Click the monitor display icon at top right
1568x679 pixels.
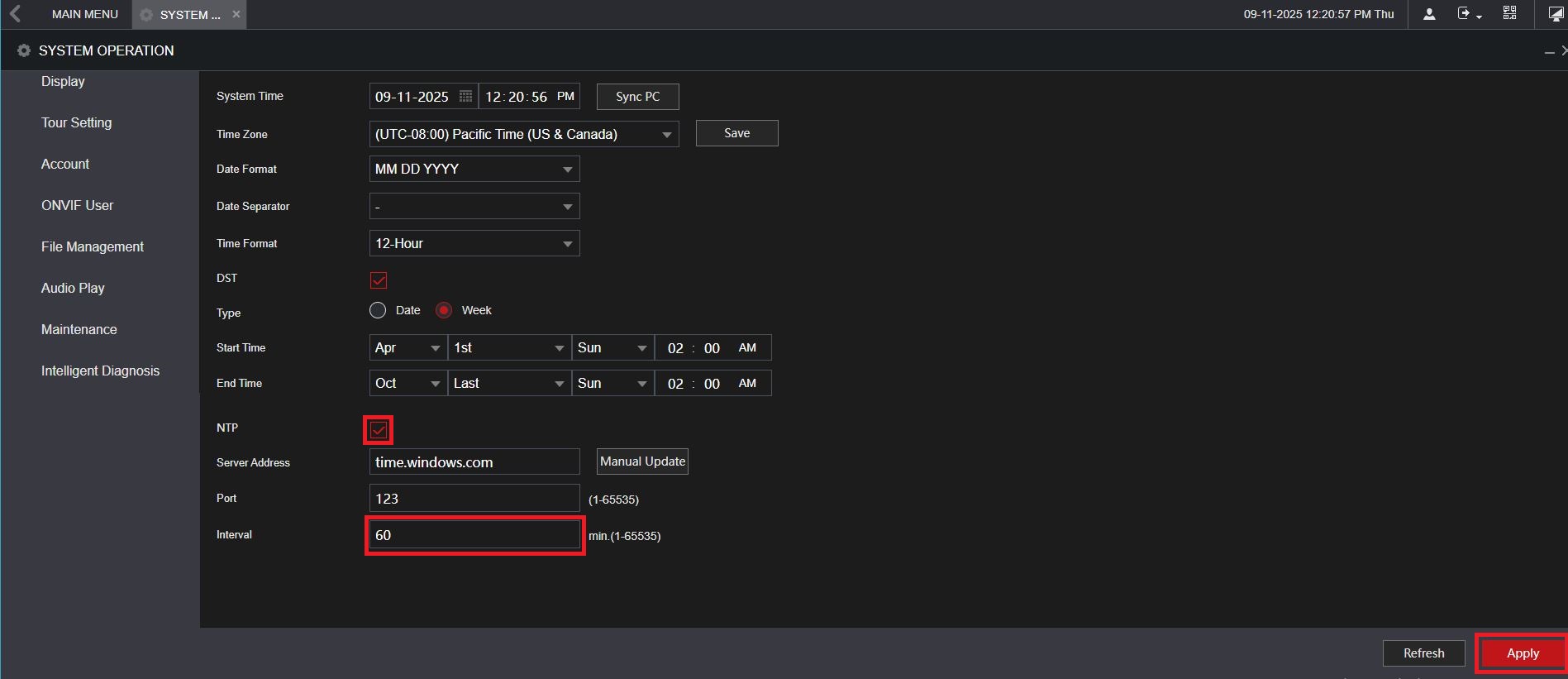click(1555, 14)
